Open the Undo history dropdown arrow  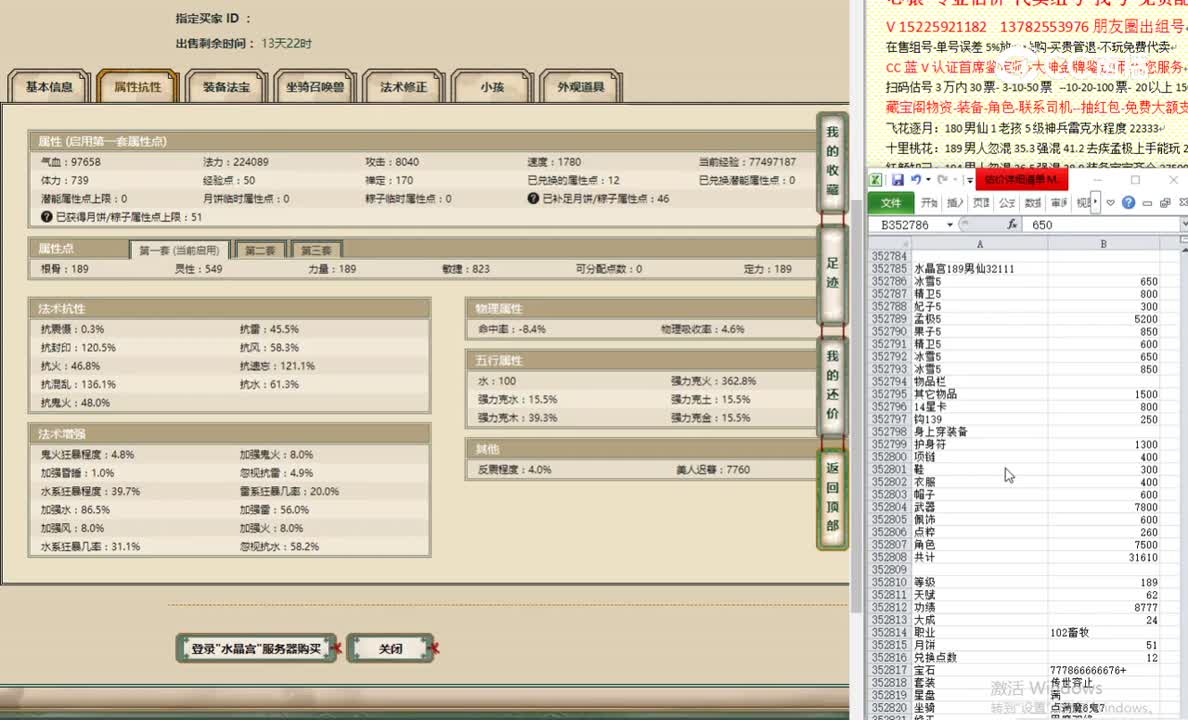click(927, 180)
